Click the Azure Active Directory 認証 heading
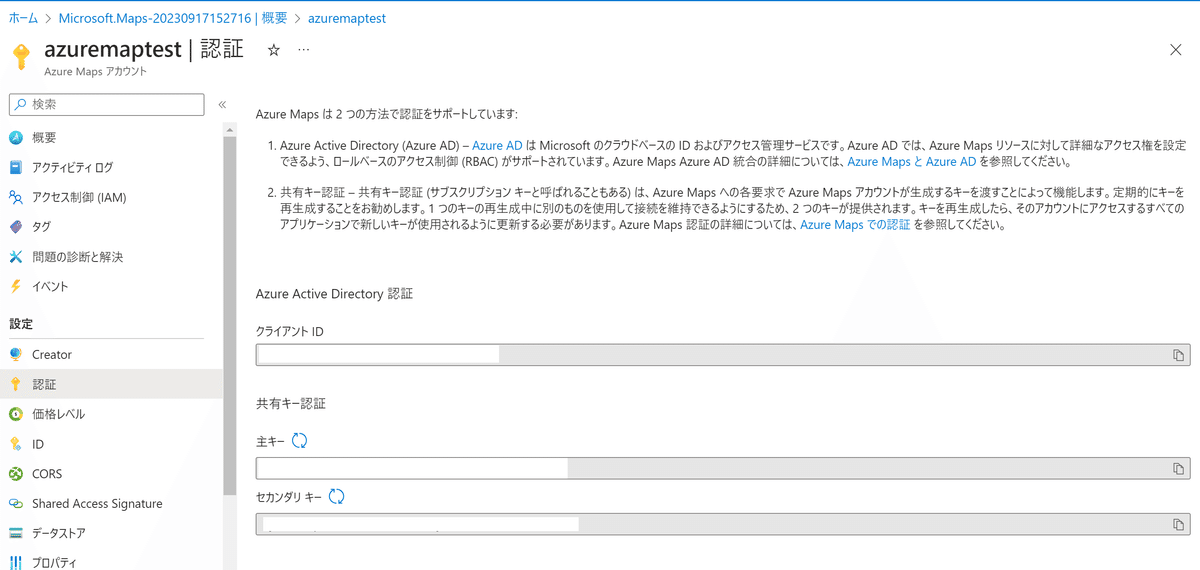1200x570 pixels. (x=334, y=294)
